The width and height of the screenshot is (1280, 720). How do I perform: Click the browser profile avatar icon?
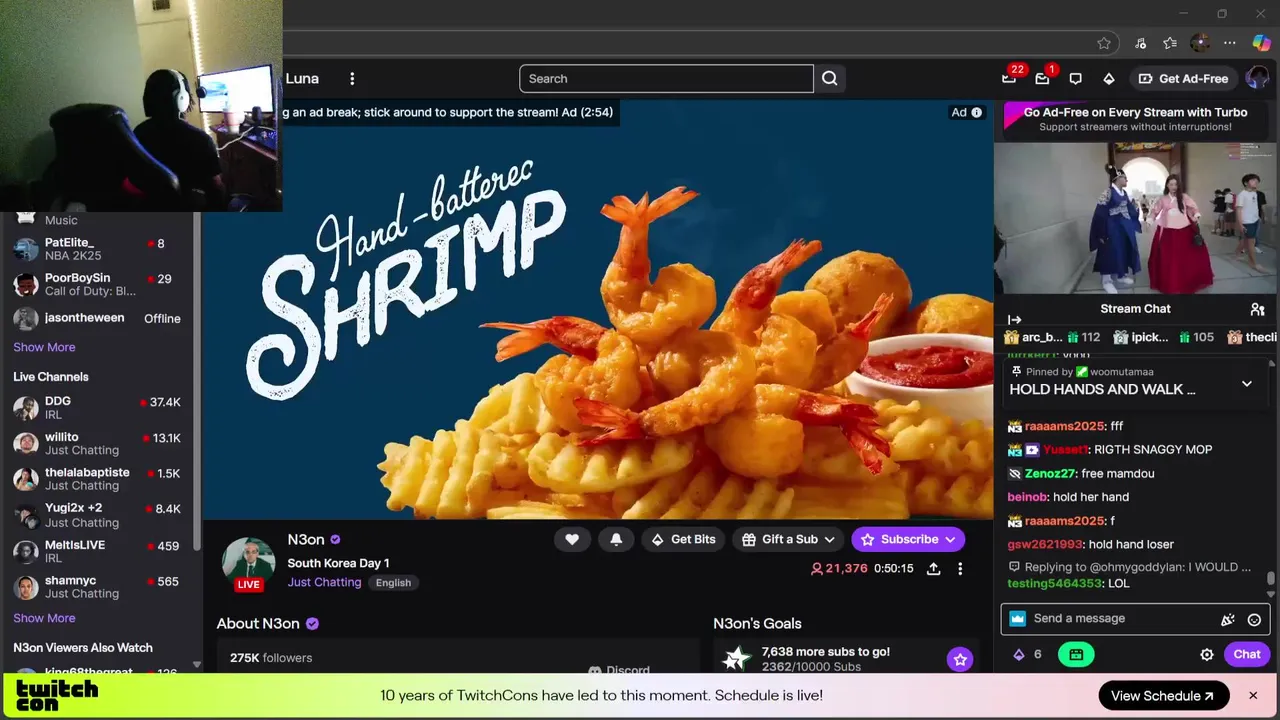point(1200,43)
